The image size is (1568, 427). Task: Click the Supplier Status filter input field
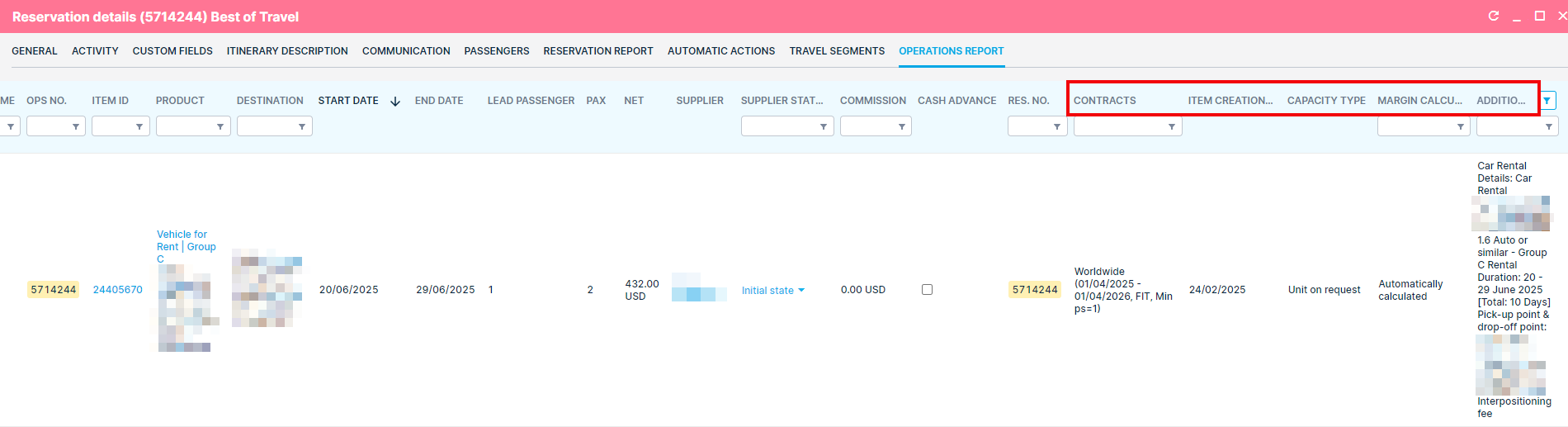click(x=779, y=126)
